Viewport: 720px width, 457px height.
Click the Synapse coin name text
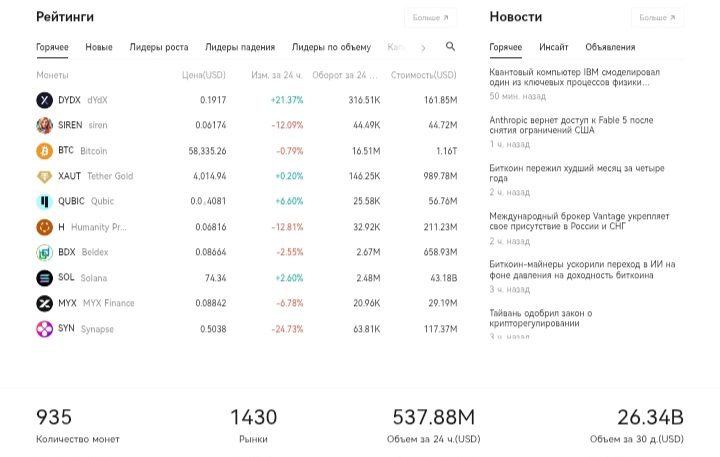97,329
